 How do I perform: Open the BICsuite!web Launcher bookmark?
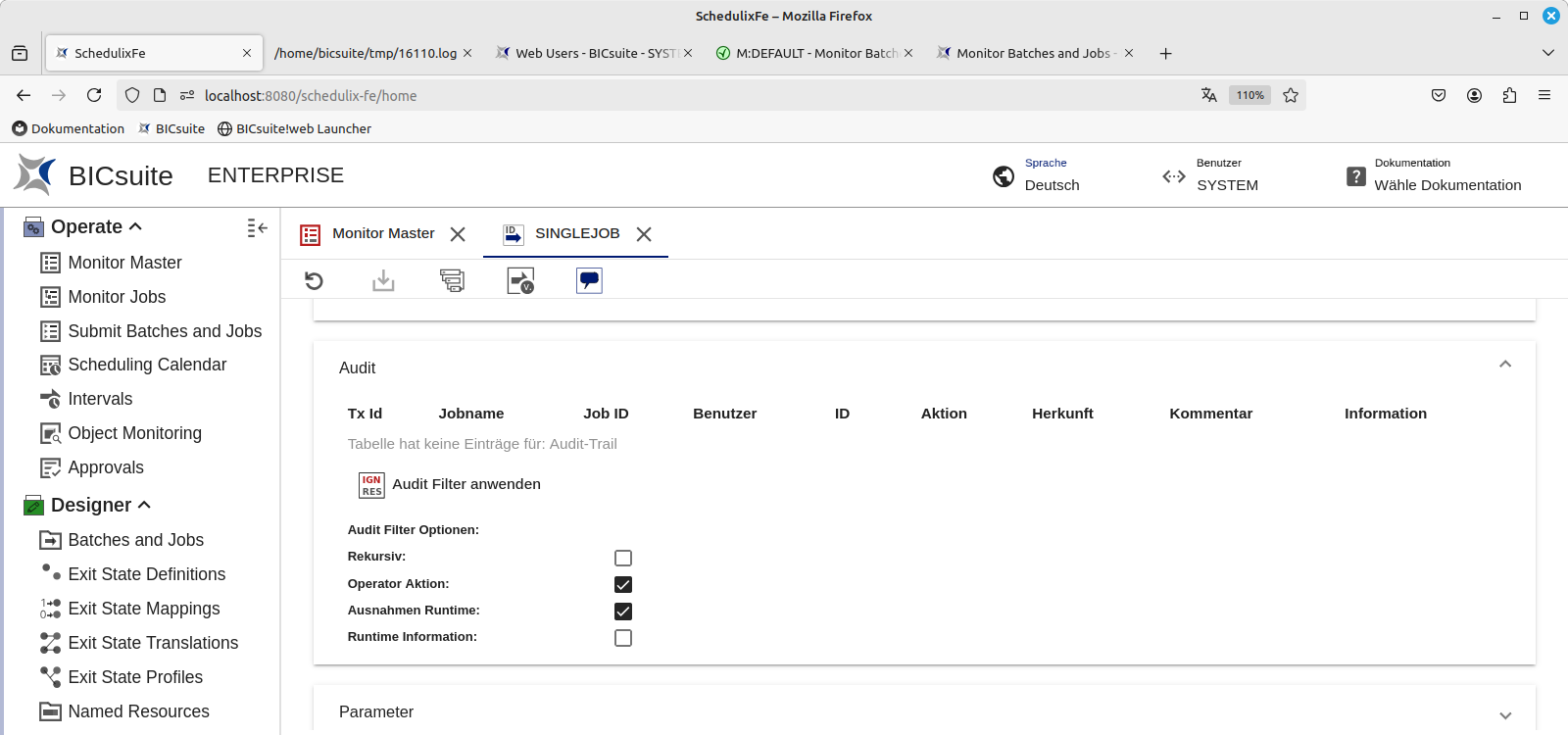(303, 128)
